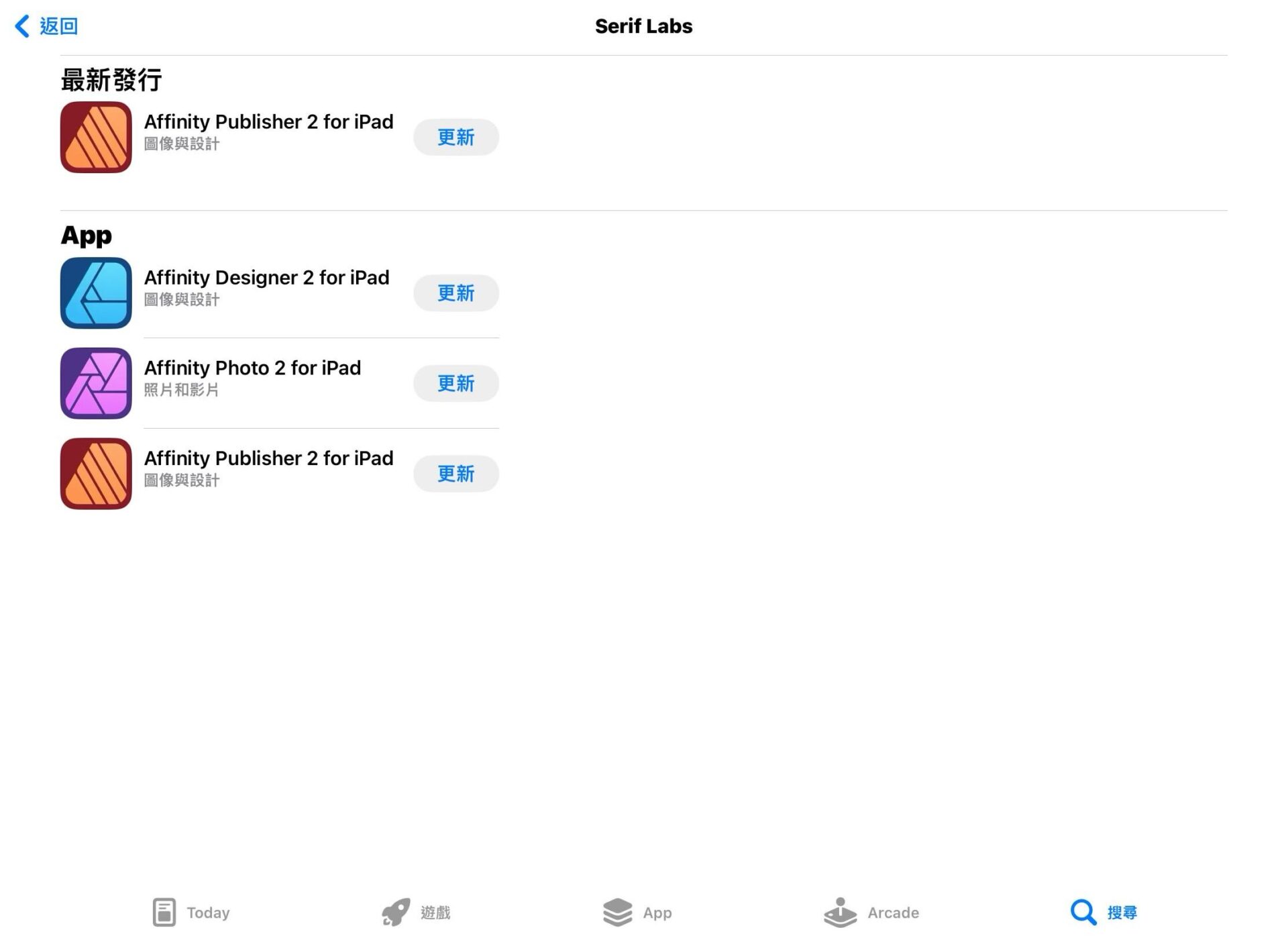Tap the Today tab icon

164,912
